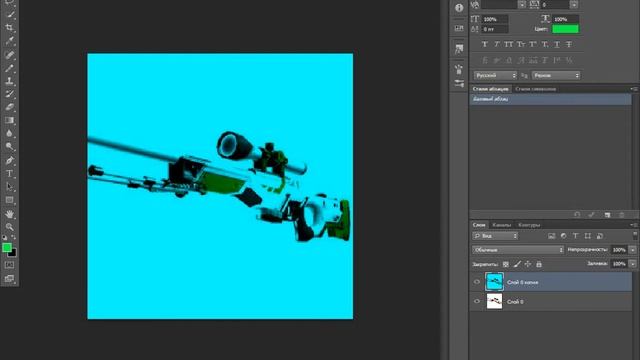Delete the selected paragraph style
This screenshot has width=640, height=360.
[x=622, y=215]
